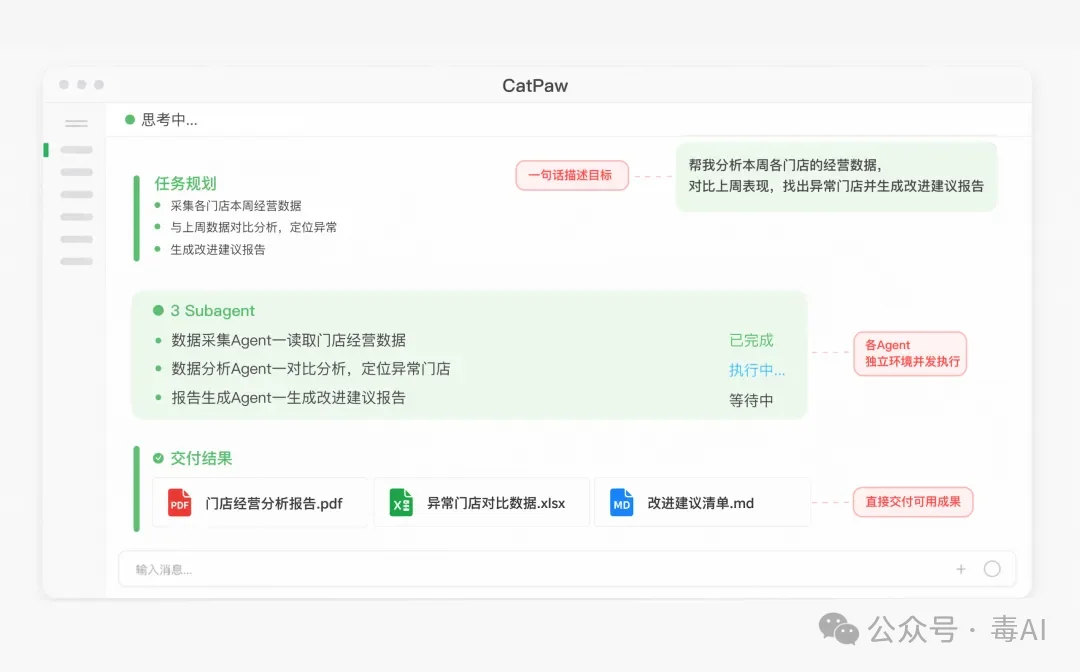Open 异常门店对比数据.xlsx file card
Image resolution: width=1080 pixels, height=672 pixels.
481,503
